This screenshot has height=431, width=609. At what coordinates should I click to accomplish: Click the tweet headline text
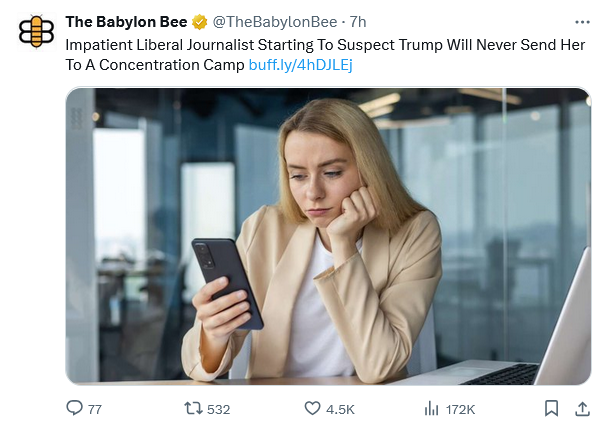click(x=300, y=46)
